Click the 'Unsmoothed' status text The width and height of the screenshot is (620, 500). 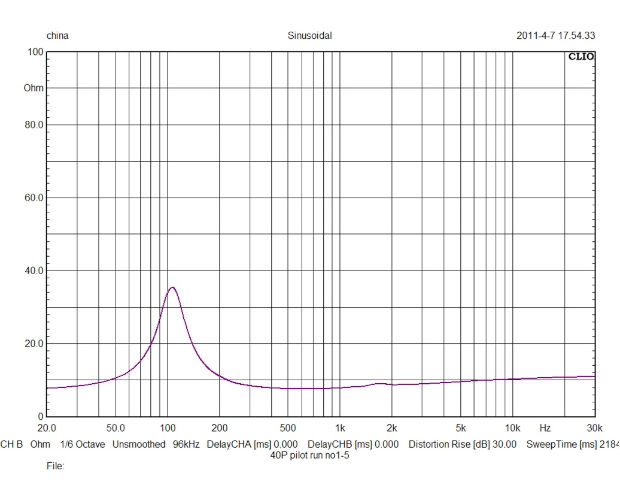139,444
